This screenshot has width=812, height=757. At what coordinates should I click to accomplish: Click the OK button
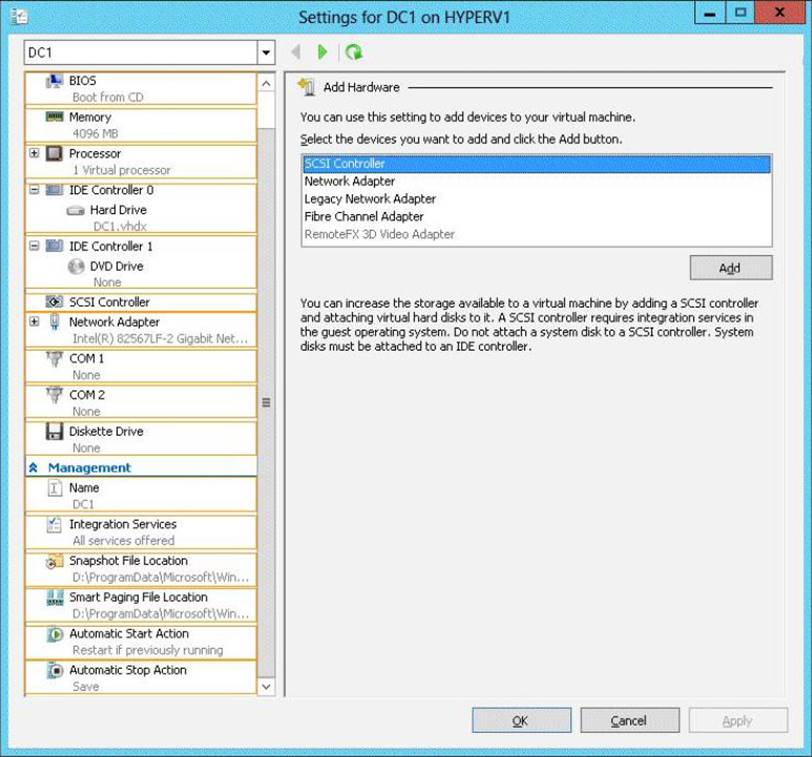point(521,721)
